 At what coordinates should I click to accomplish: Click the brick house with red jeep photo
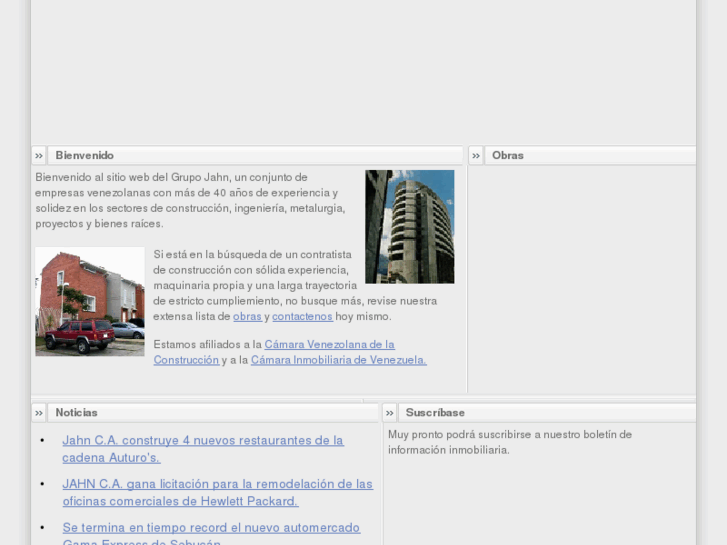(x=90, y=302)
